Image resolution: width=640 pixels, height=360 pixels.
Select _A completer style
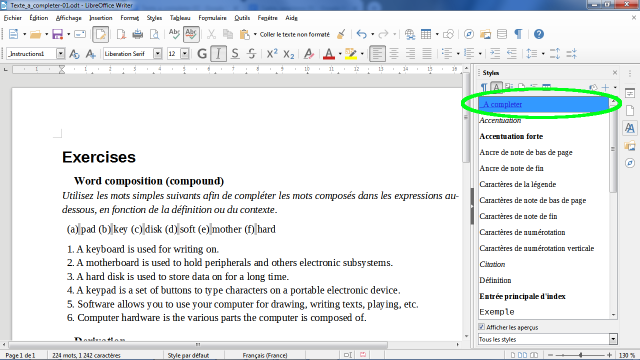543,104
